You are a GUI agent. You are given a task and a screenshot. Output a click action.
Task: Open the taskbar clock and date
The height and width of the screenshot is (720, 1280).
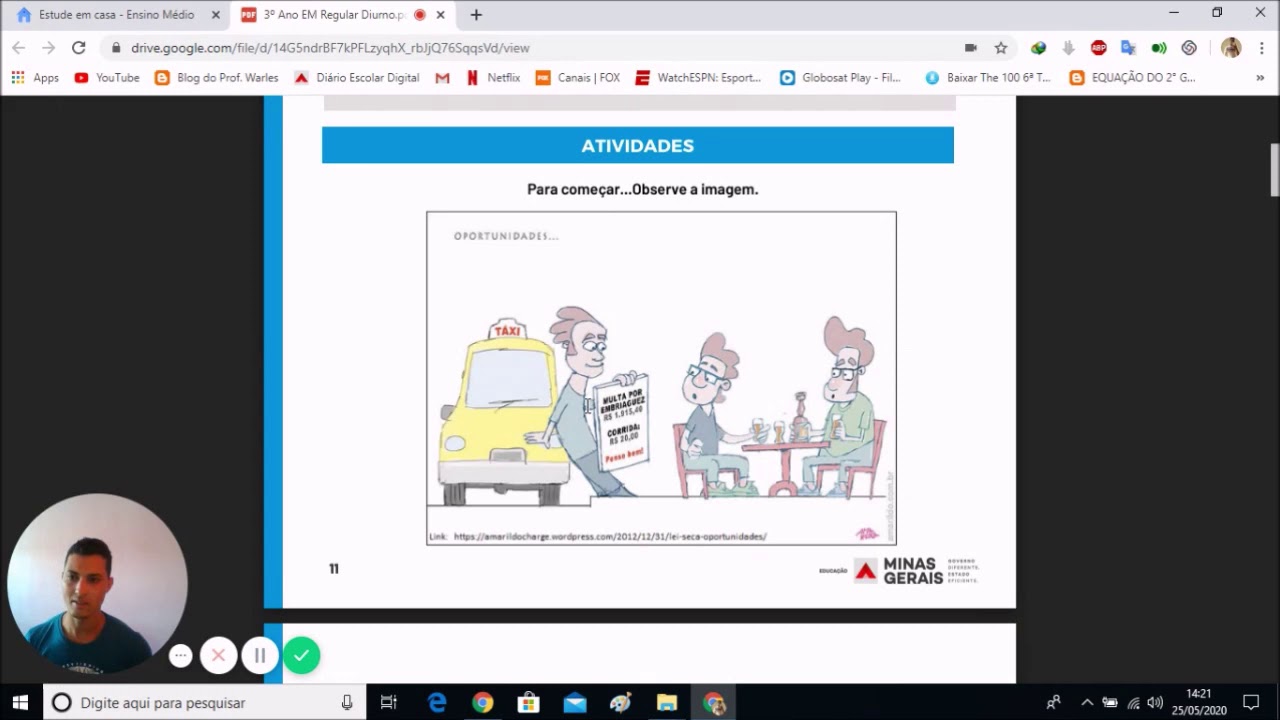1198,702
